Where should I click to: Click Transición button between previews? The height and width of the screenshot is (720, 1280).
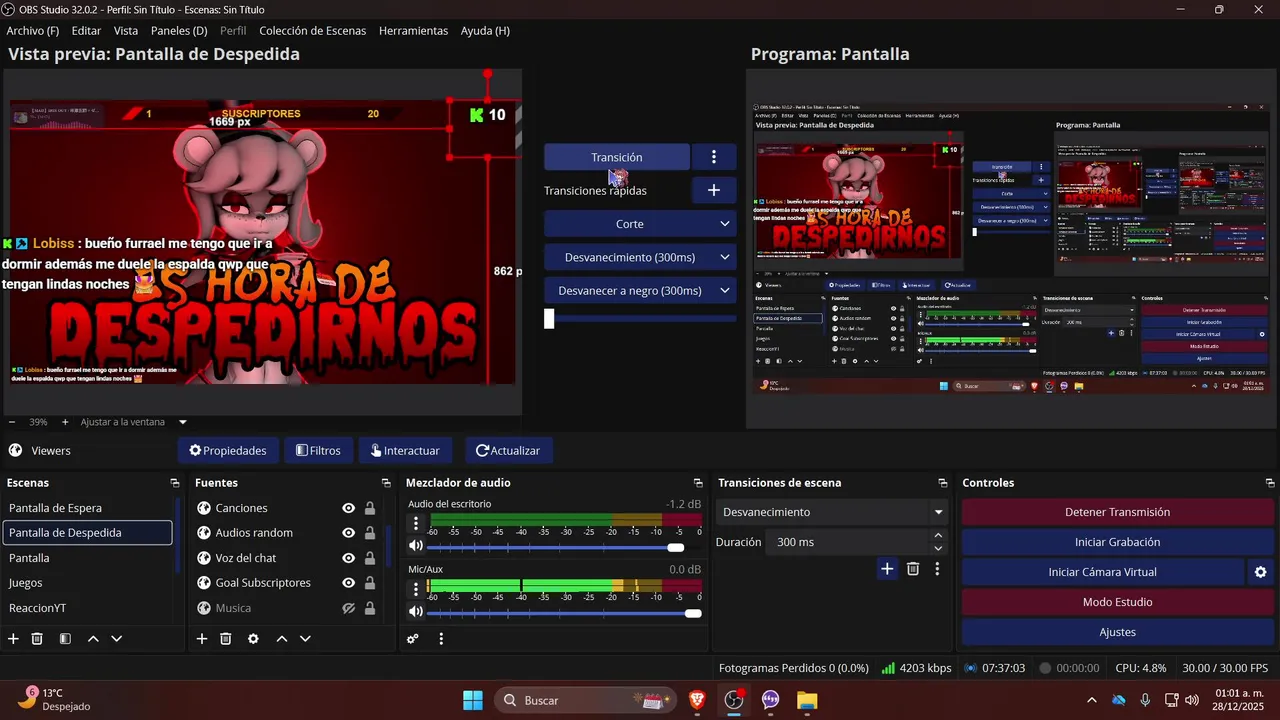(x=617, y=157)
